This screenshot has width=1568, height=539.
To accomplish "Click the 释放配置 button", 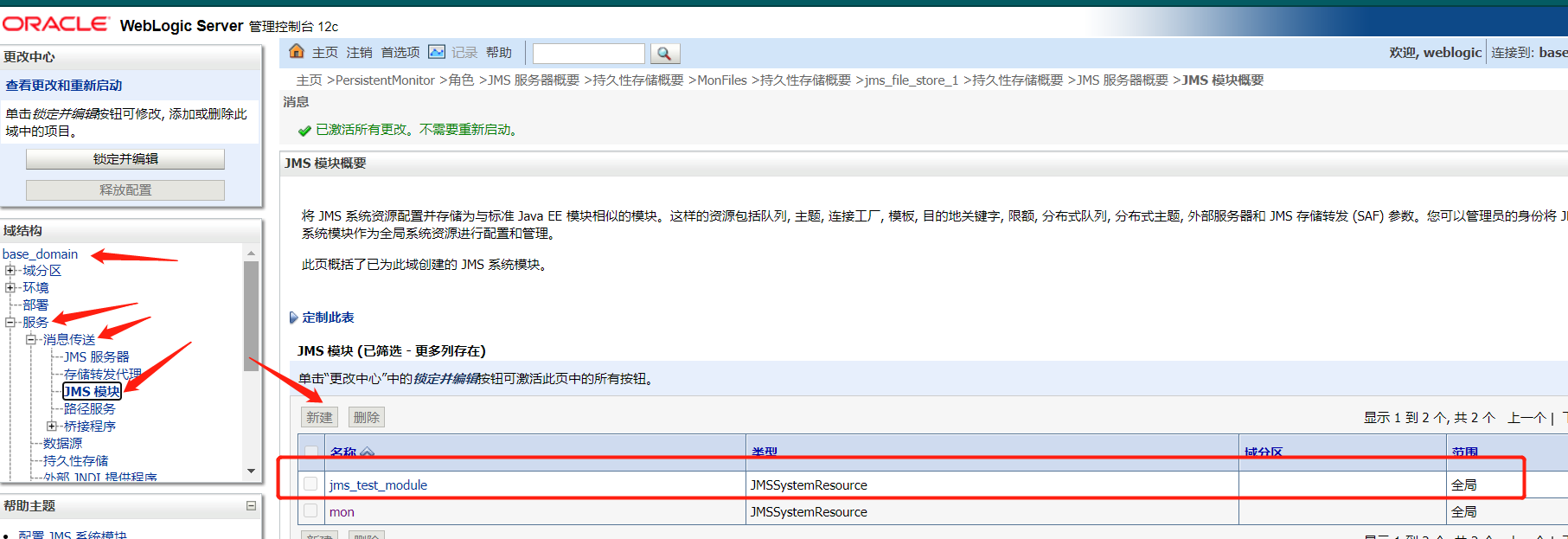I will pos(125,190).
